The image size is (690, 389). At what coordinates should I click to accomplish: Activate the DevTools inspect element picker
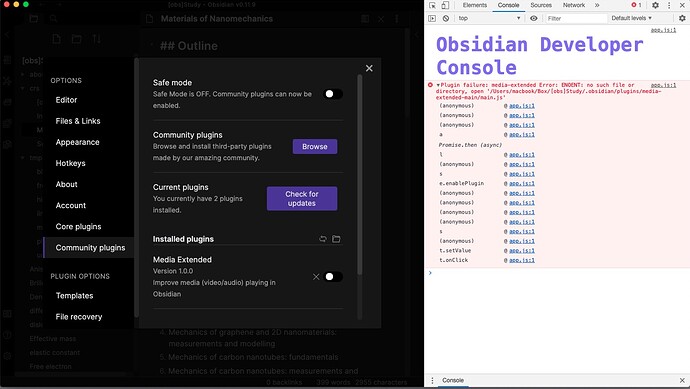click(x=433, y=5)
